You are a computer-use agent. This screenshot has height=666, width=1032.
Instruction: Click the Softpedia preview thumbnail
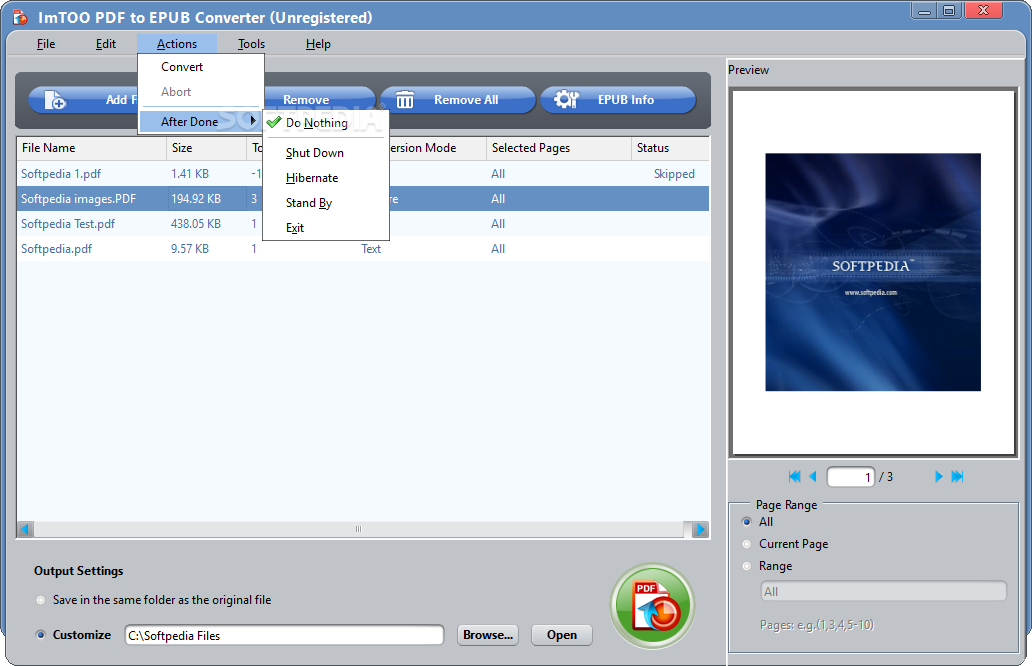point(873,272)
